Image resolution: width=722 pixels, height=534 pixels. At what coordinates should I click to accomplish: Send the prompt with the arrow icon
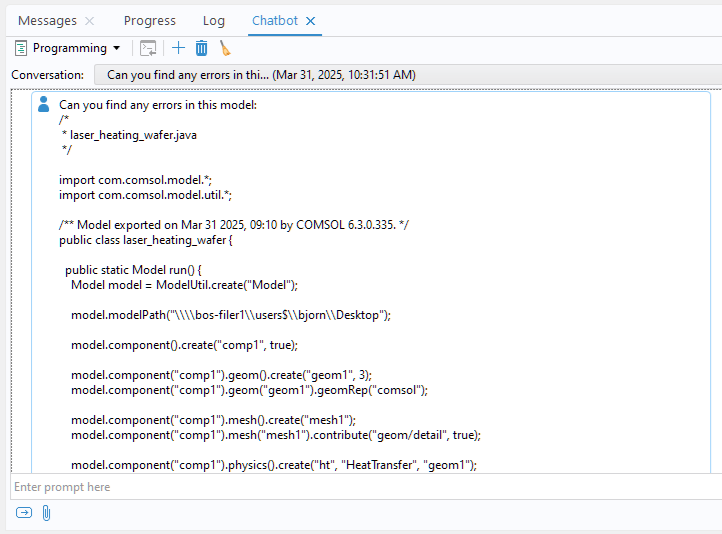point(23,513)
